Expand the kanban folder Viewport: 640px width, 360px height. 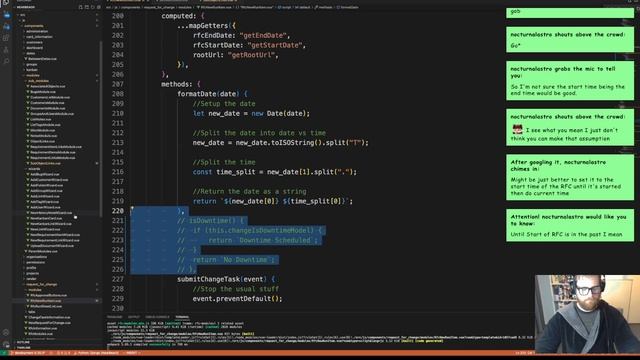click(x=31, y=70)
